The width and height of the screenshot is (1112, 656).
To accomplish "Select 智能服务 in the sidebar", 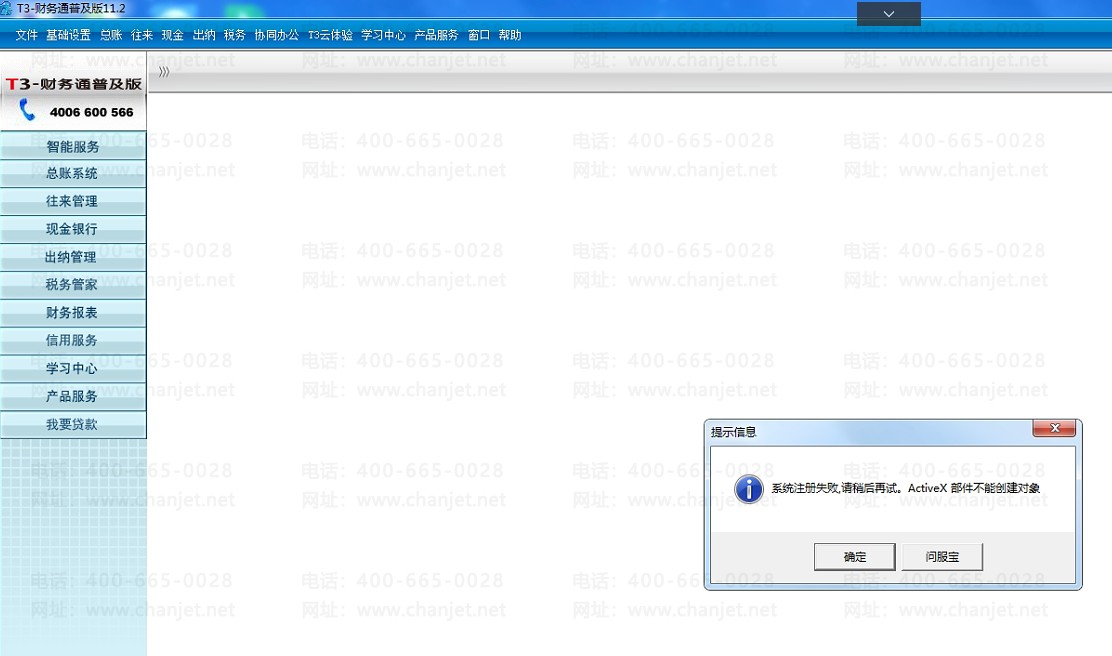I will coord(73,146).
